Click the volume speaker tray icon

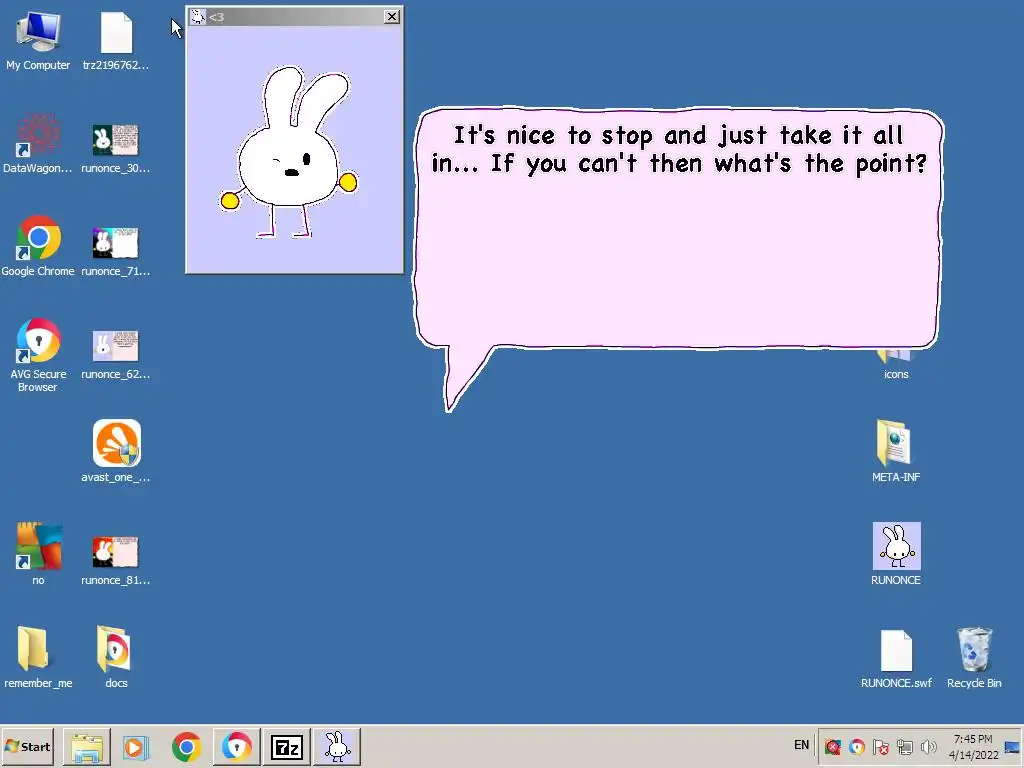pyautogui.click(x=928, y=746)
